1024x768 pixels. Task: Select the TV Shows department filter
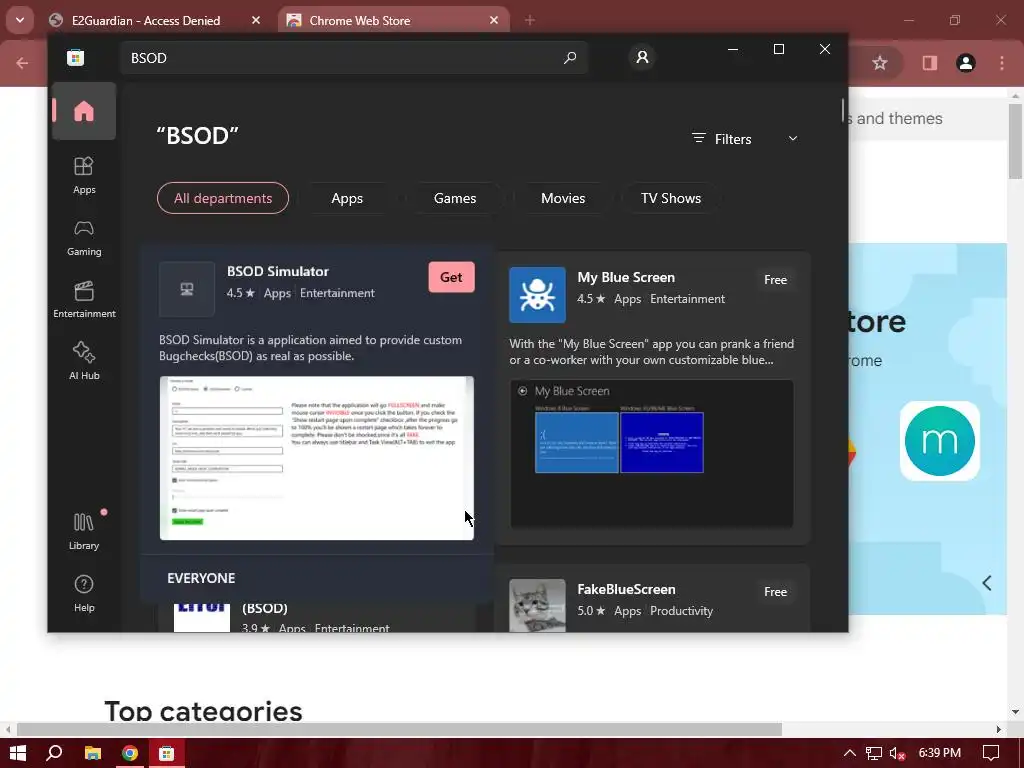[x=671, y=198]
